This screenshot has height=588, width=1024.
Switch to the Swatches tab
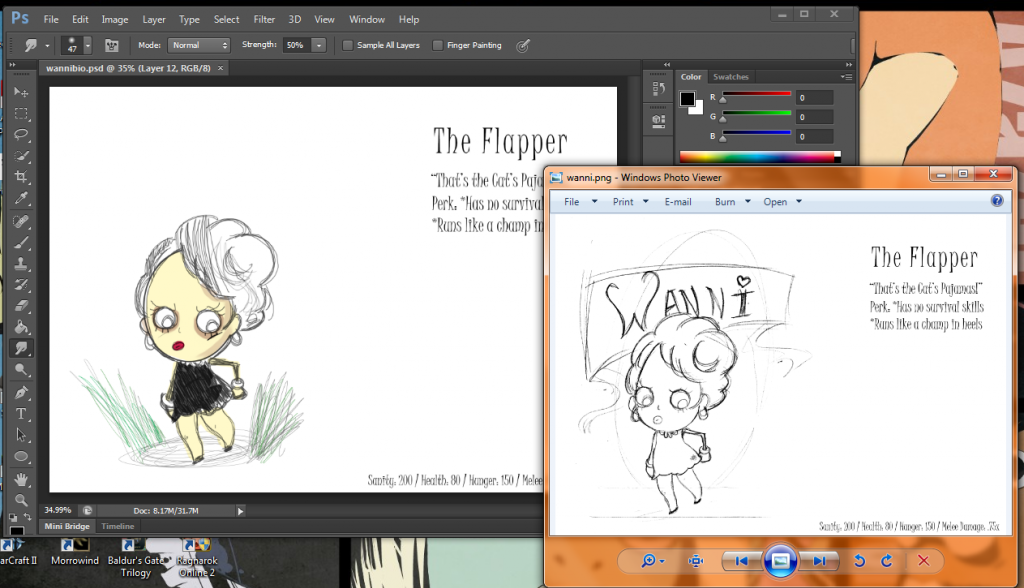pos(730,77)
